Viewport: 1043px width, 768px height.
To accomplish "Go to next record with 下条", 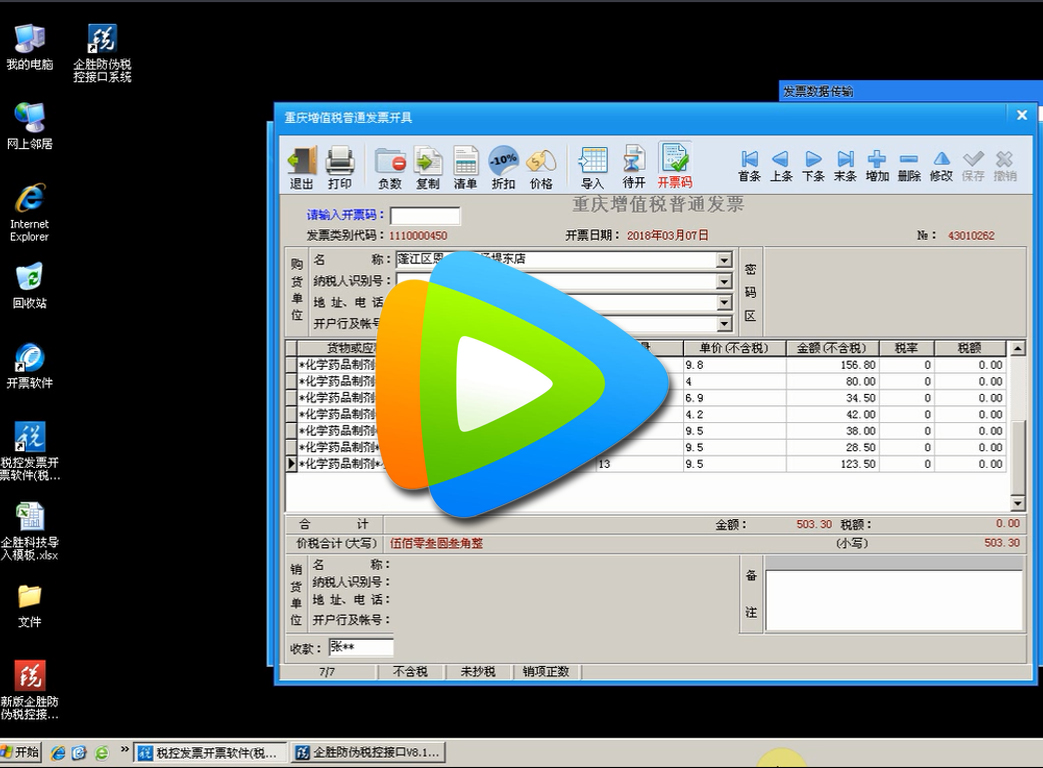I will coord(813,166).
